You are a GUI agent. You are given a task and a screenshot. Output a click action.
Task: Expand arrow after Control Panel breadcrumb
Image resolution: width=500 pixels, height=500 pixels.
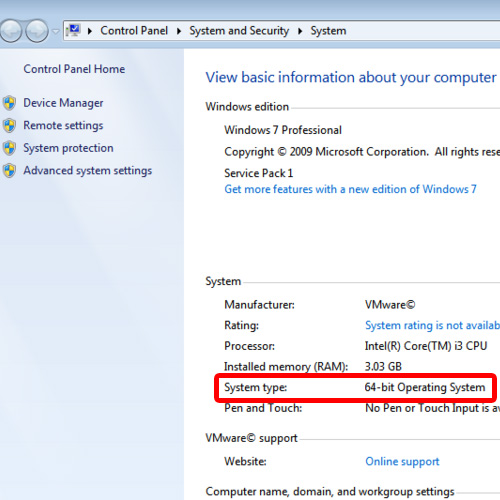click(179, 31)
